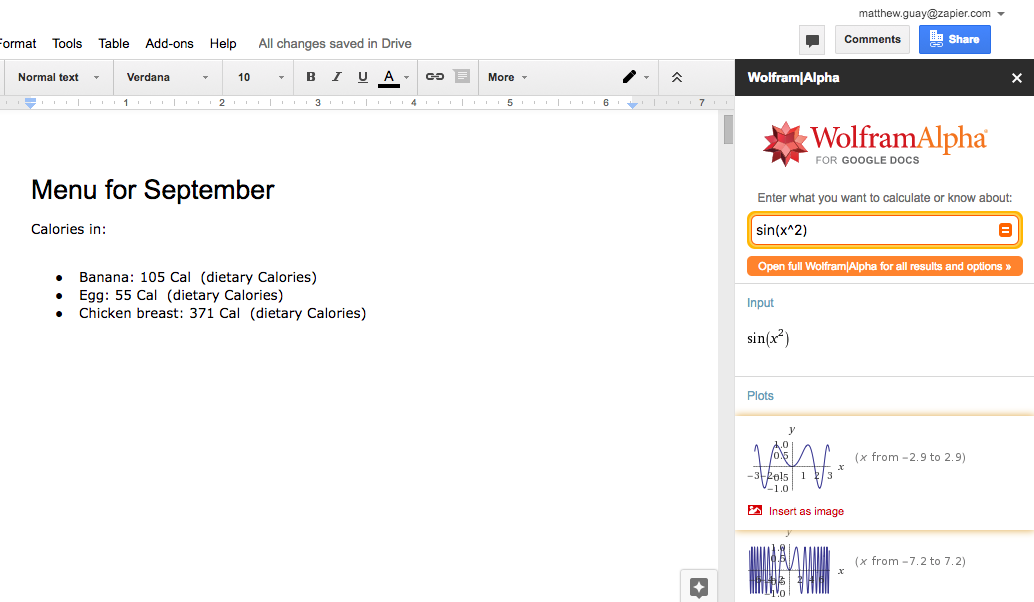Open the Verdana font dropdown

pos(167,77)
